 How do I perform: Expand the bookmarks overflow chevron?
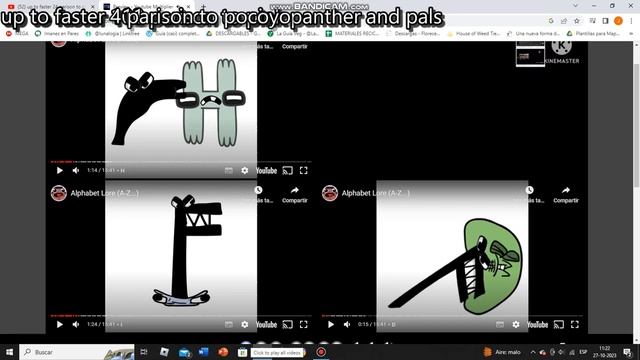click(631, 33)
